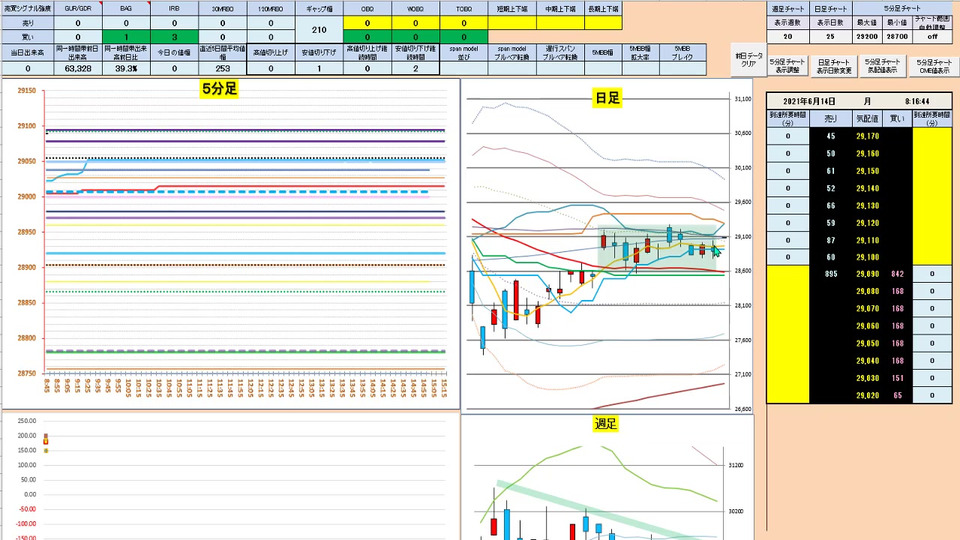Select the 最大値 cell showing 29200
Viewport: 960px width, 540px height.
(x=867, y=37)
